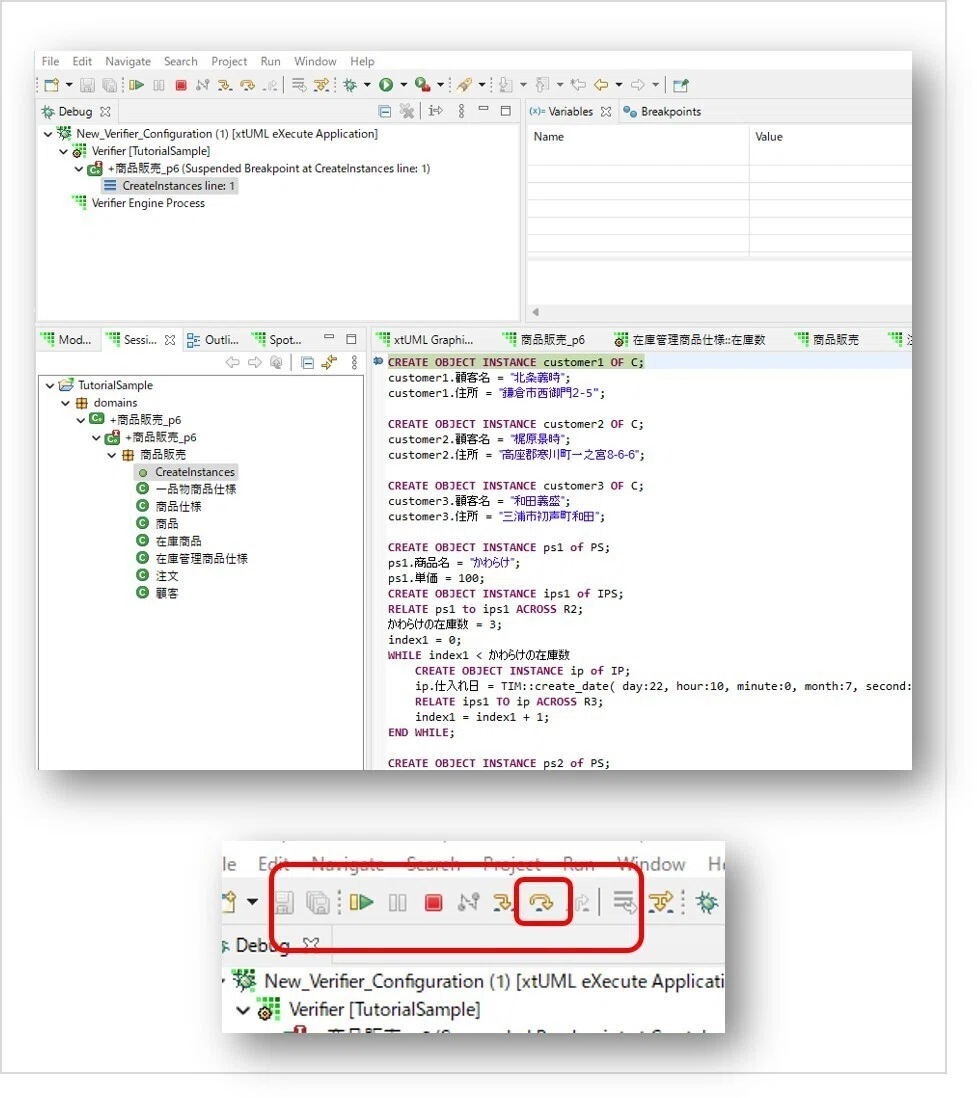977x1098 pixels.
Task: Open the Run menu in main window
Action: [x=270, y=62]
